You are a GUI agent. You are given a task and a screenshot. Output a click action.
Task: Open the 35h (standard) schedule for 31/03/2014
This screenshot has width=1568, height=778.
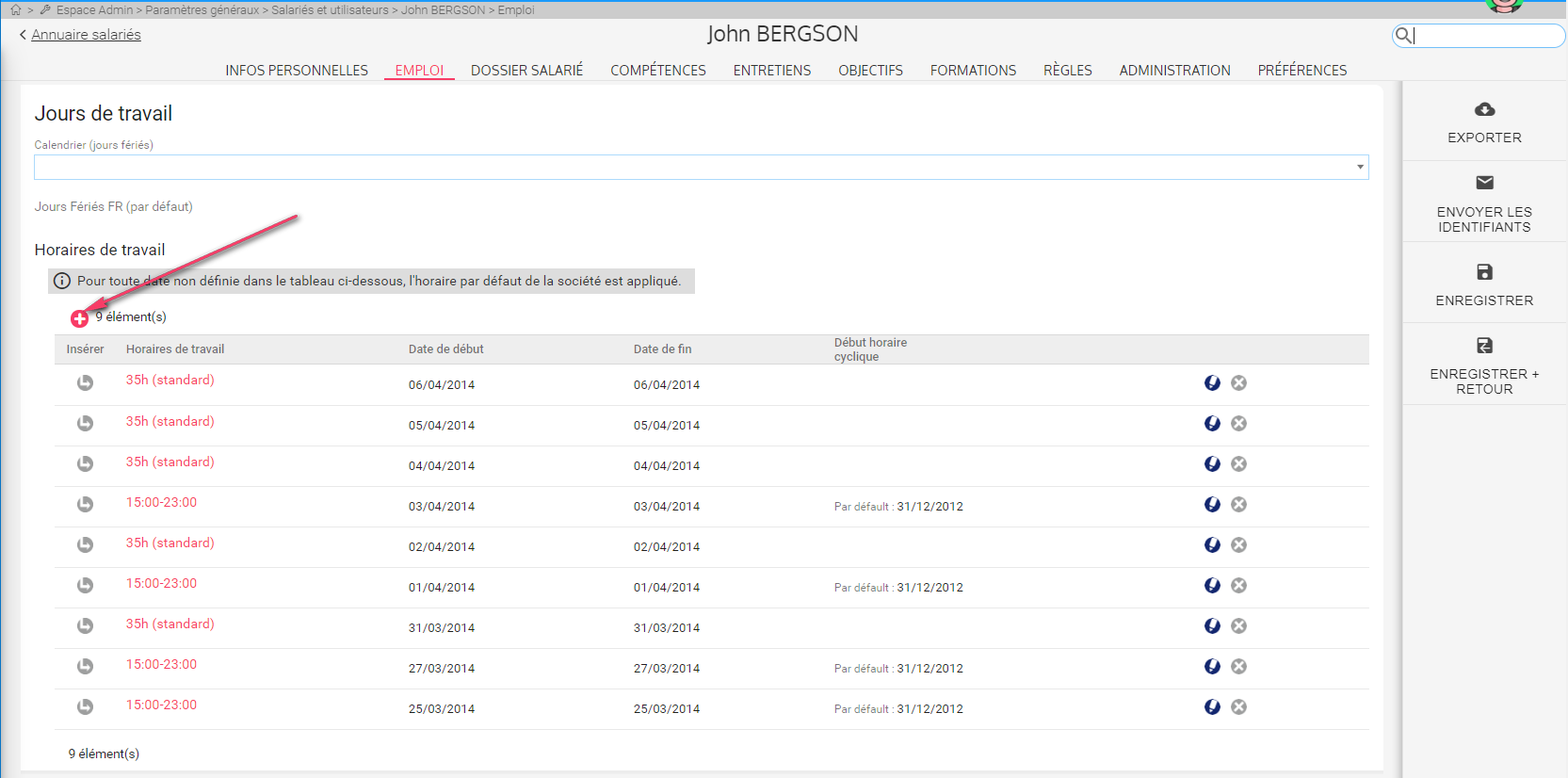(x=170, y=624)
